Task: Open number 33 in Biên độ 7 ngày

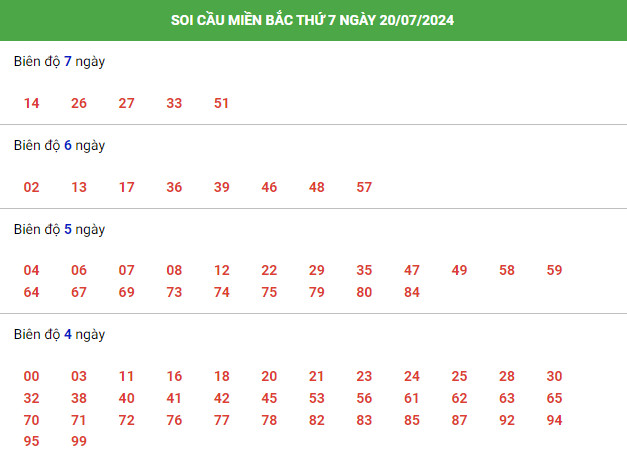Action: [174, 103]
